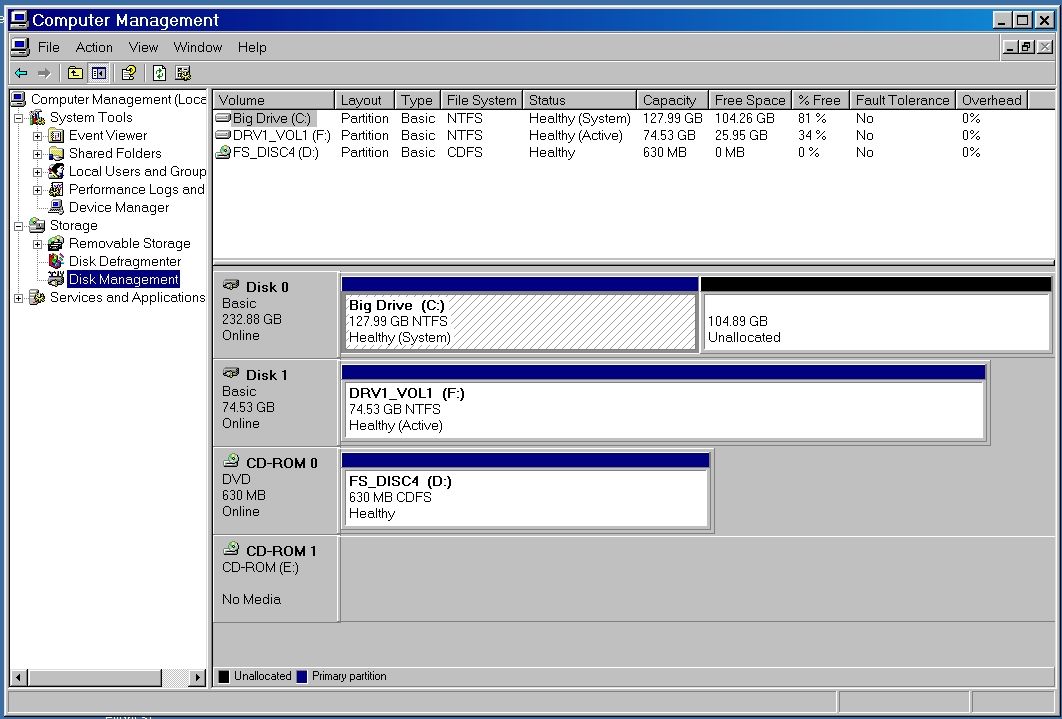Select the Big Drive (C:) partition block
This screenshot has height=719, width=1062.
(x=520, y=321)
